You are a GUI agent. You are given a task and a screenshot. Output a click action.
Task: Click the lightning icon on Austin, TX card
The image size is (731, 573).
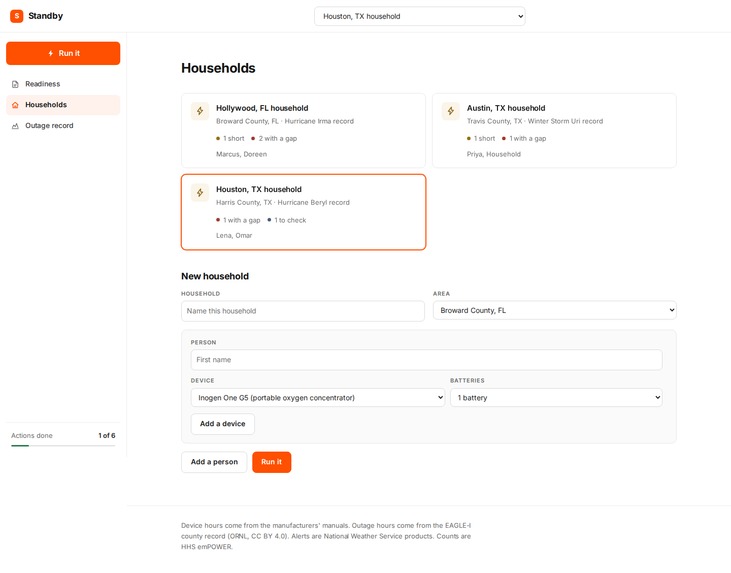pyautogui.click(x=451, y=111)
